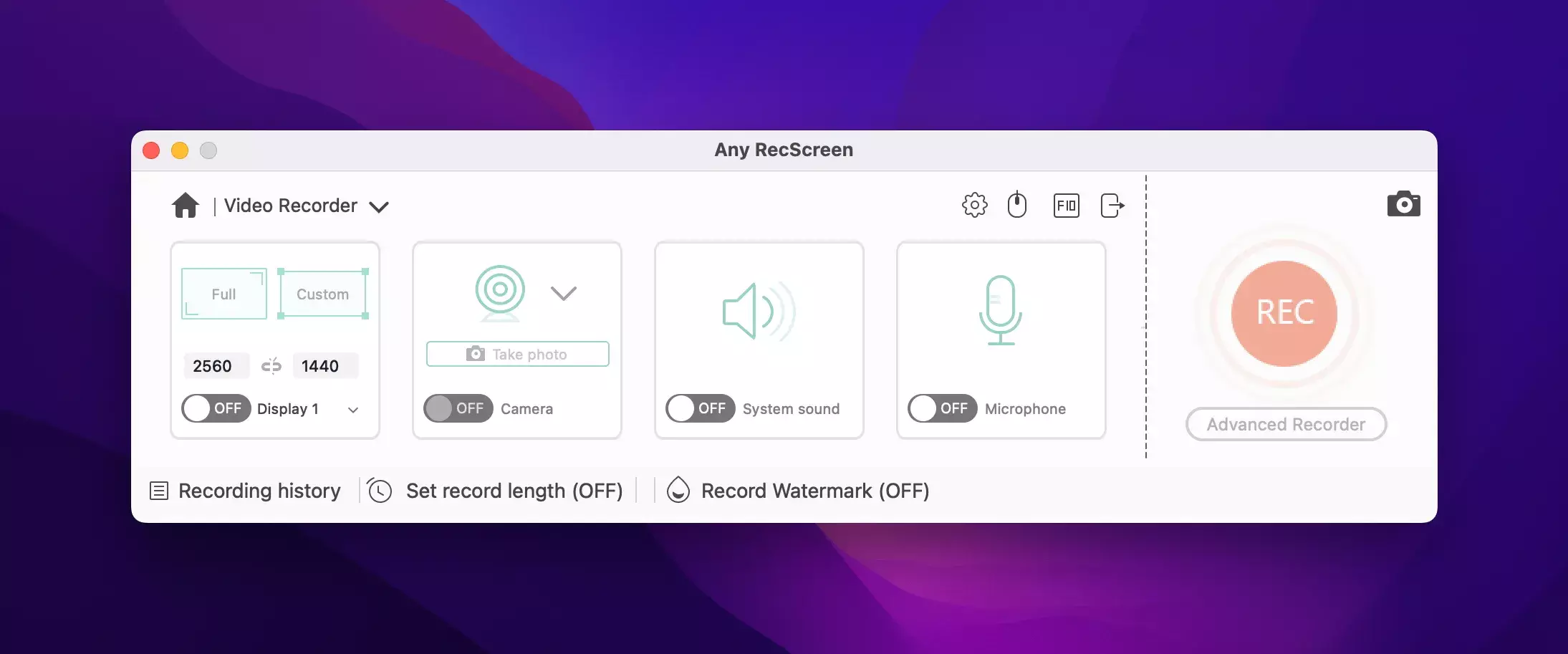Select Full screen recording area

(x=224, y=294)
